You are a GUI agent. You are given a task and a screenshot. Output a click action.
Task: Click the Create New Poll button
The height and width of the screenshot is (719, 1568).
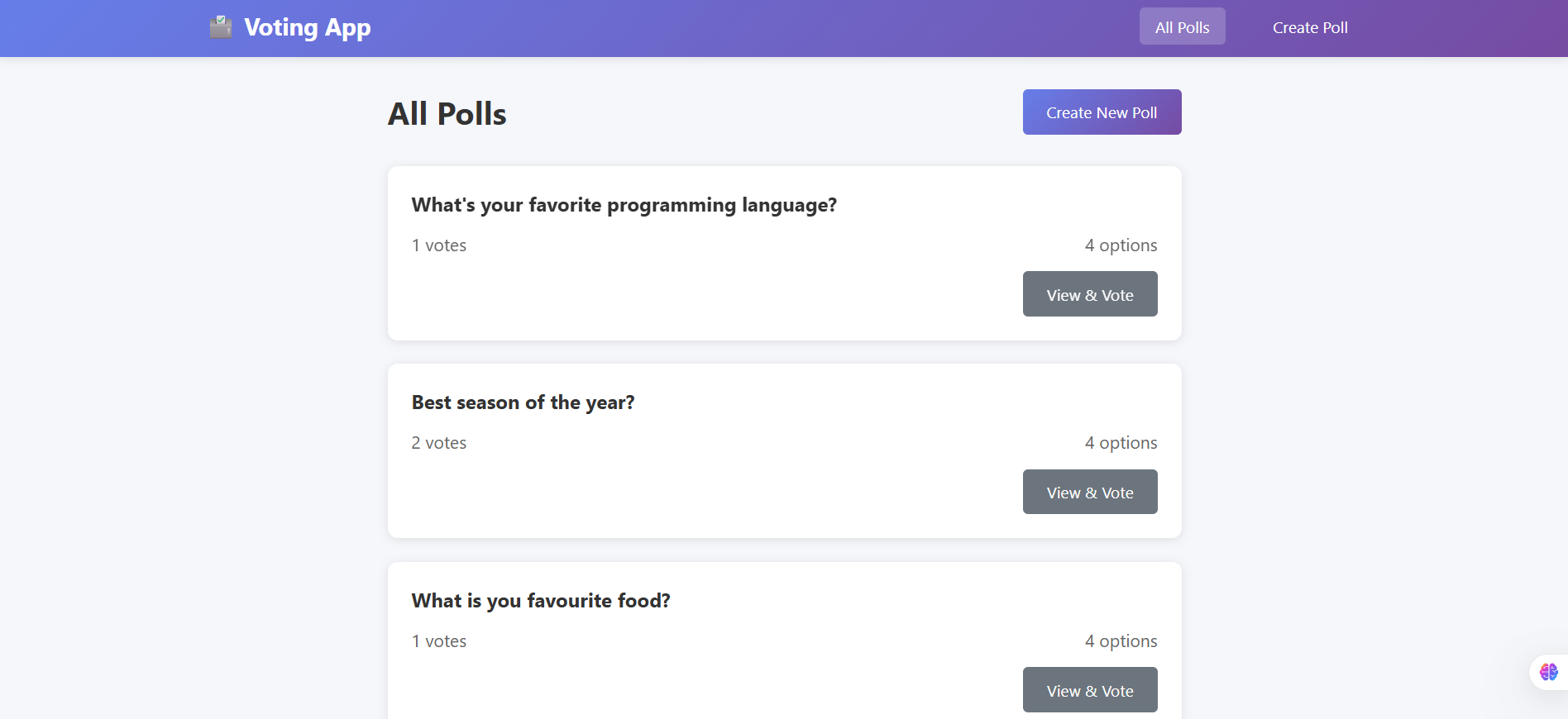1102,112
